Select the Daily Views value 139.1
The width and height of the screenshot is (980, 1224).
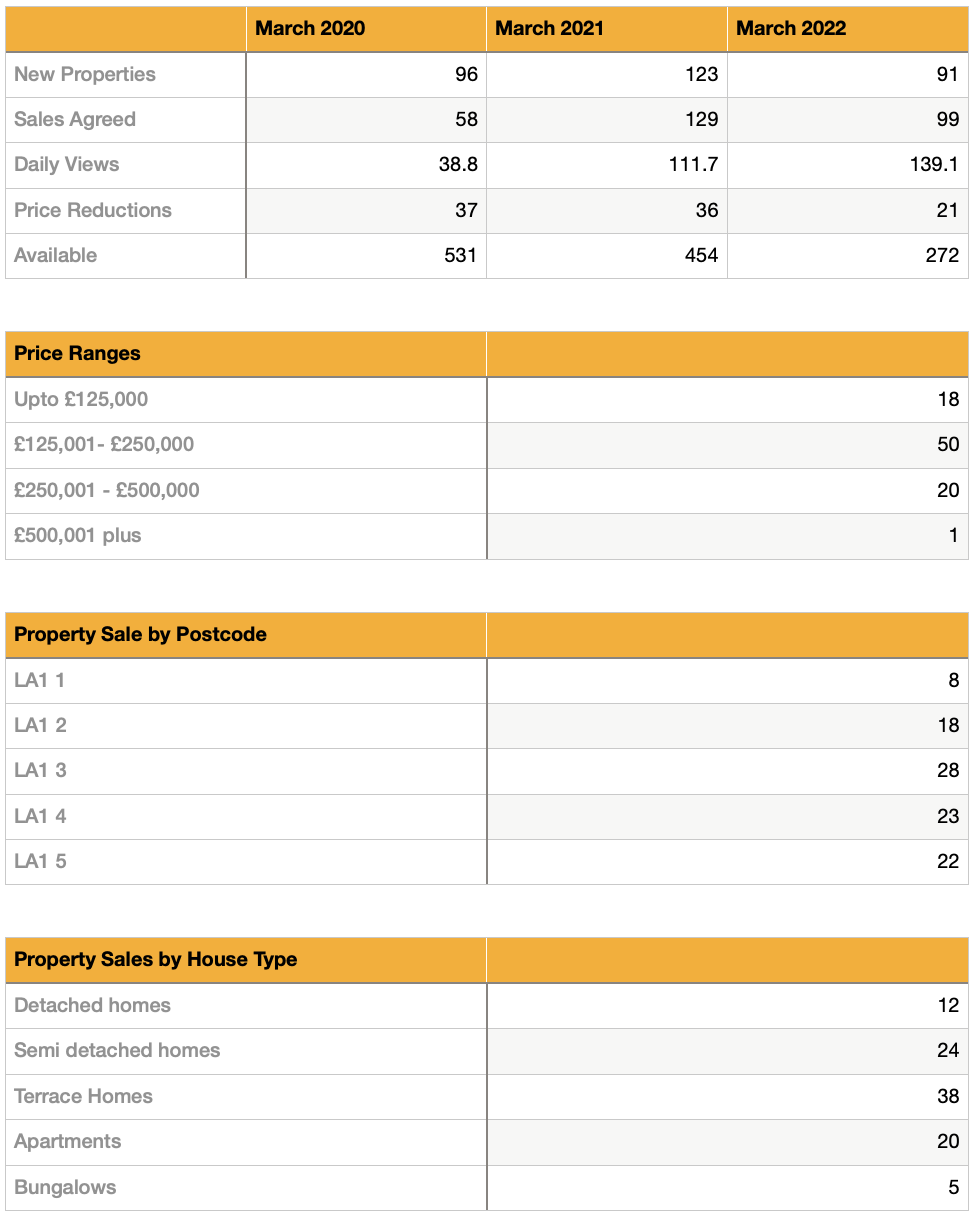tap(934, 164)
